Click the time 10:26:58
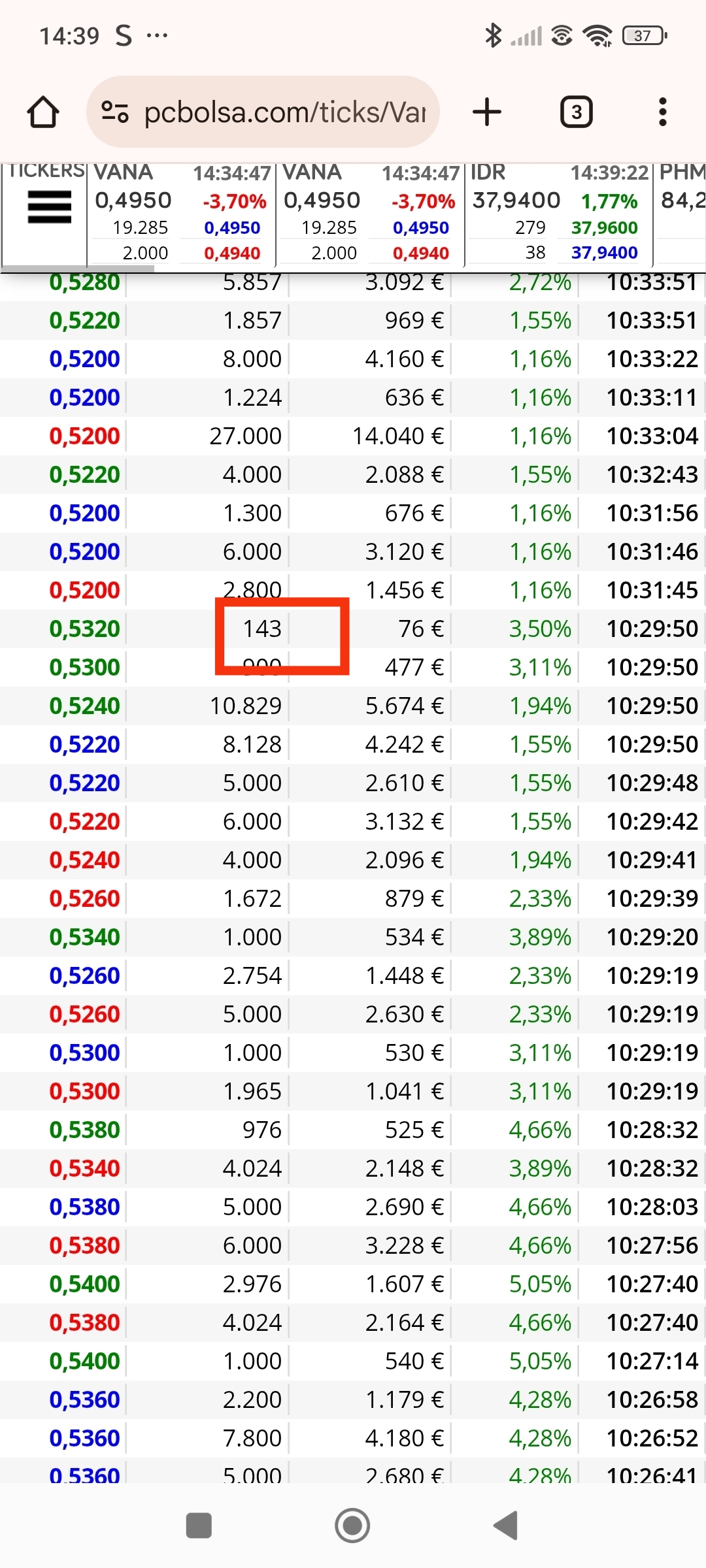The image size is (706, 1568). click(652, 1399)
